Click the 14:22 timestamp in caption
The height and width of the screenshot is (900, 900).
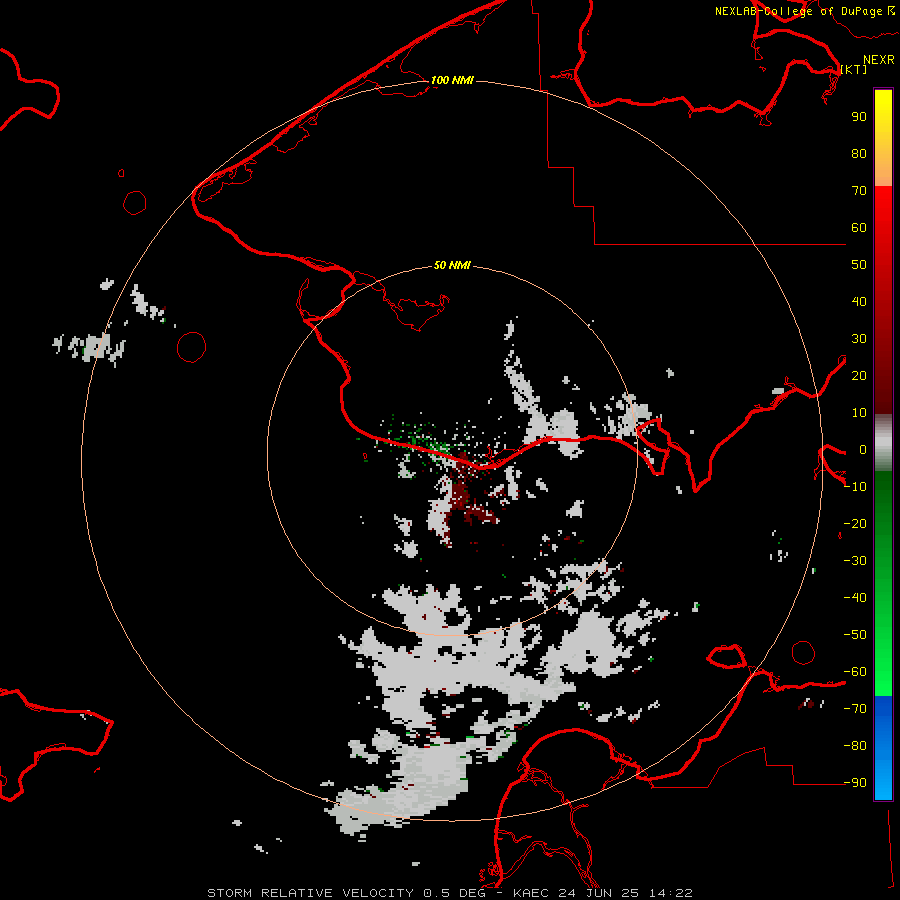pyautogui.click(x=670, y=893)
